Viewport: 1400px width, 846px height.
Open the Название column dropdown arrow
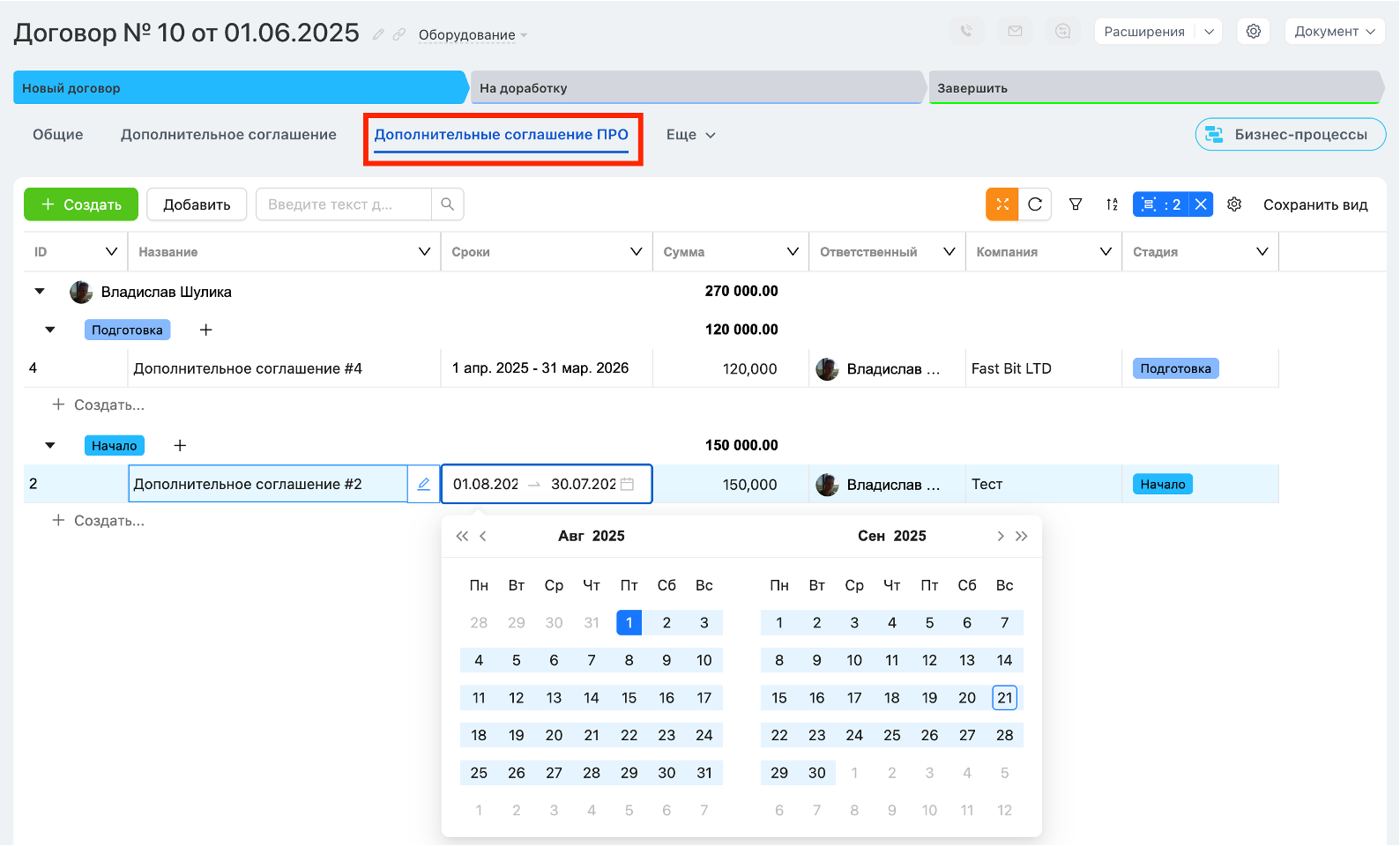coord(424,252)
